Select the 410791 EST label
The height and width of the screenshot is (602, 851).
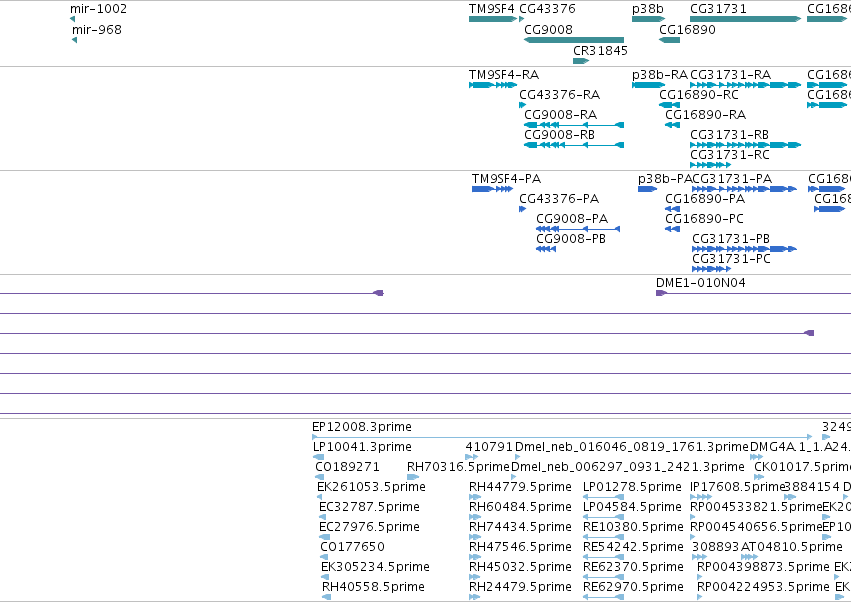click(x=488, y=447)
